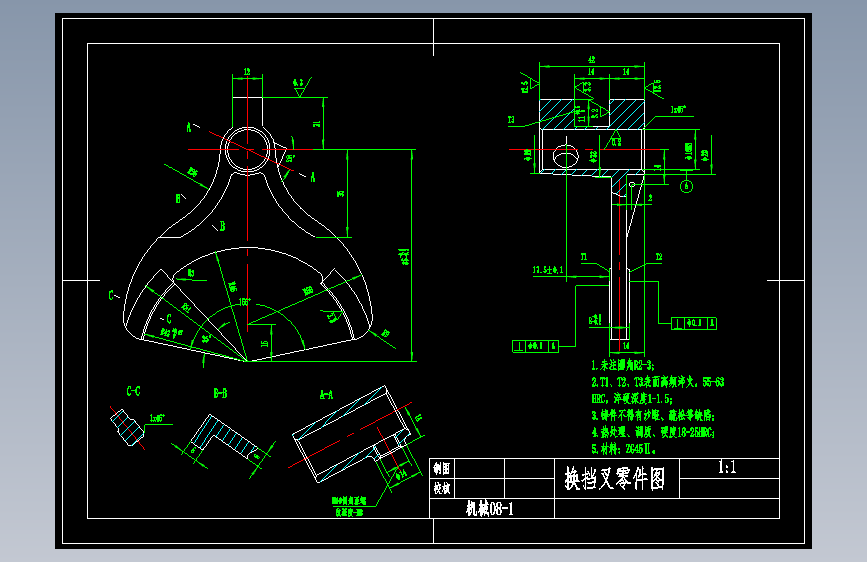The image size is (867, 562).
Task: Click the 制图 cell in the title block
Action: pyautogui.click(x=441, y=469)
